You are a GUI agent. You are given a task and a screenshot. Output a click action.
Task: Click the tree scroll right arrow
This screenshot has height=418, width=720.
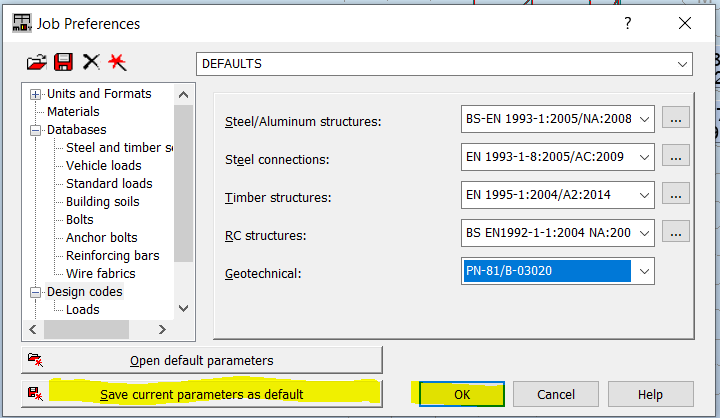(162, 329)
